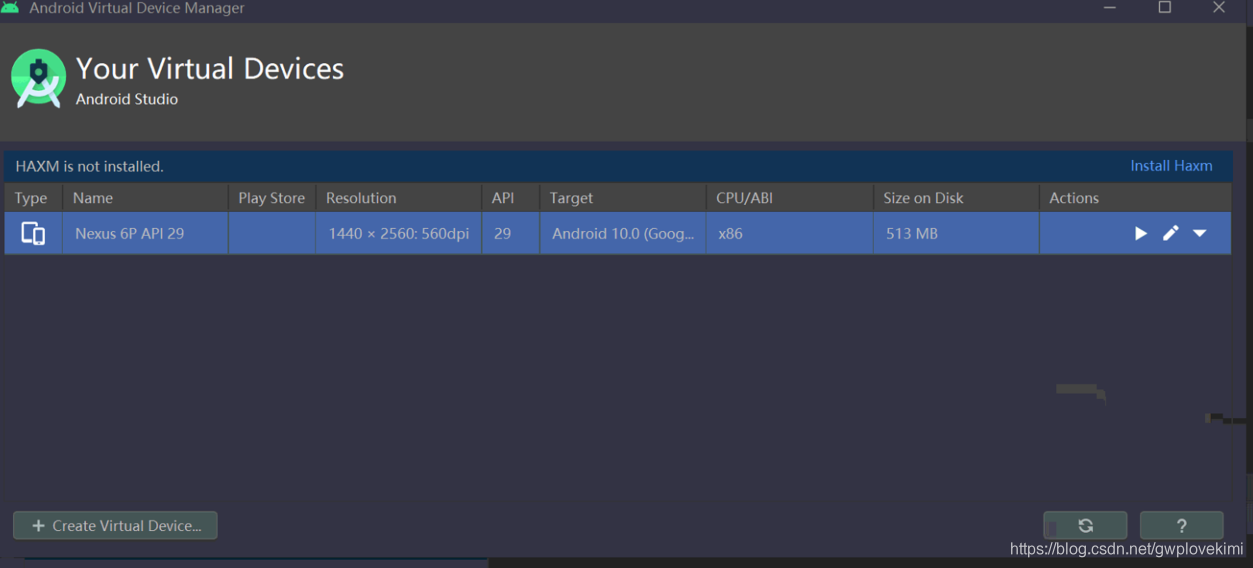Screen dimensions: 1253x568
Task: Launch the Nexus 6P API 29 emulator
Action: (1140, 233)
